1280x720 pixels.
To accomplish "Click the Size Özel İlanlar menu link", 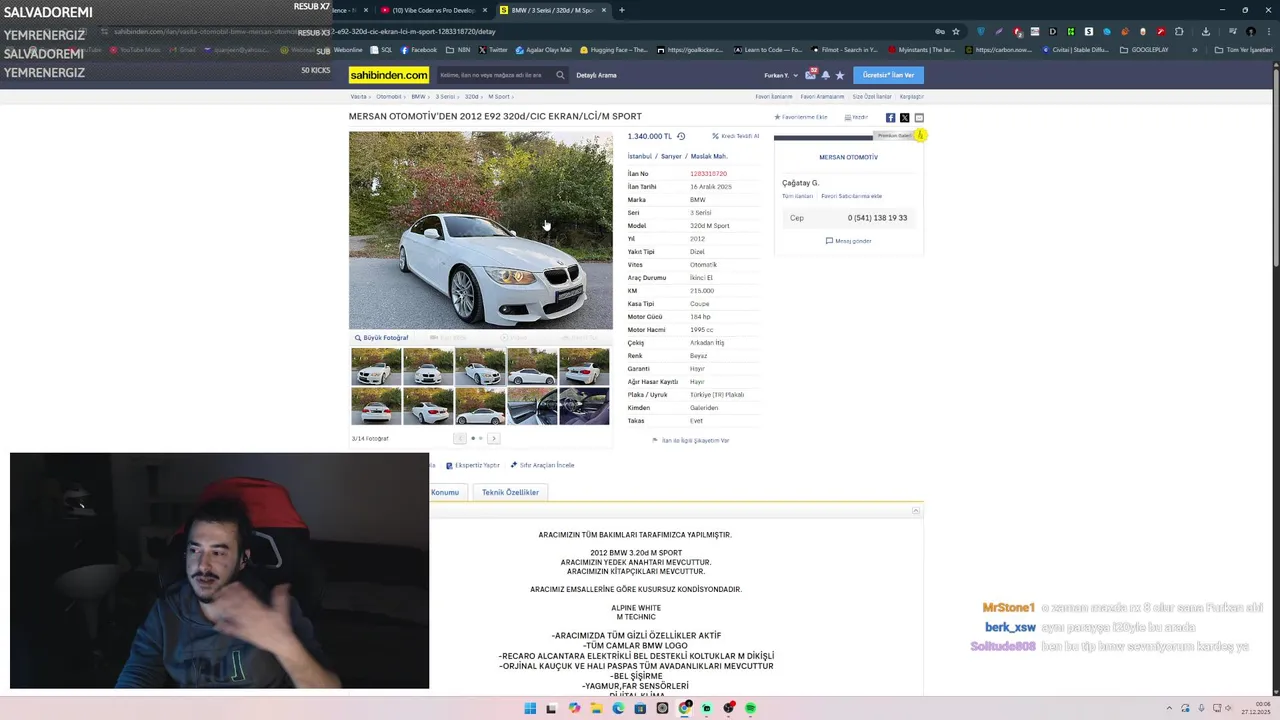I will pos(872,97).
